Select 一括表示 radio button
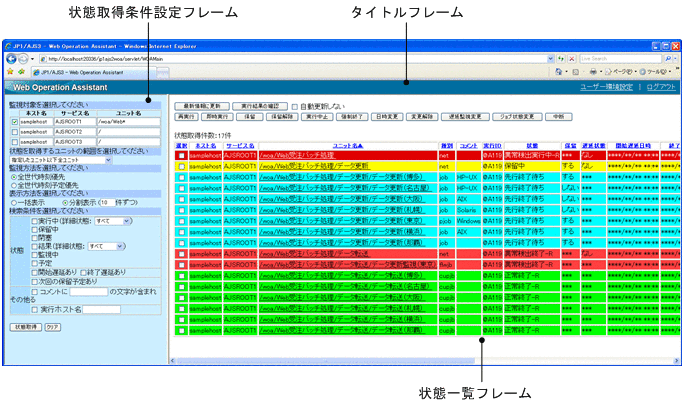The image size is (685, 405). coord(14,203)
